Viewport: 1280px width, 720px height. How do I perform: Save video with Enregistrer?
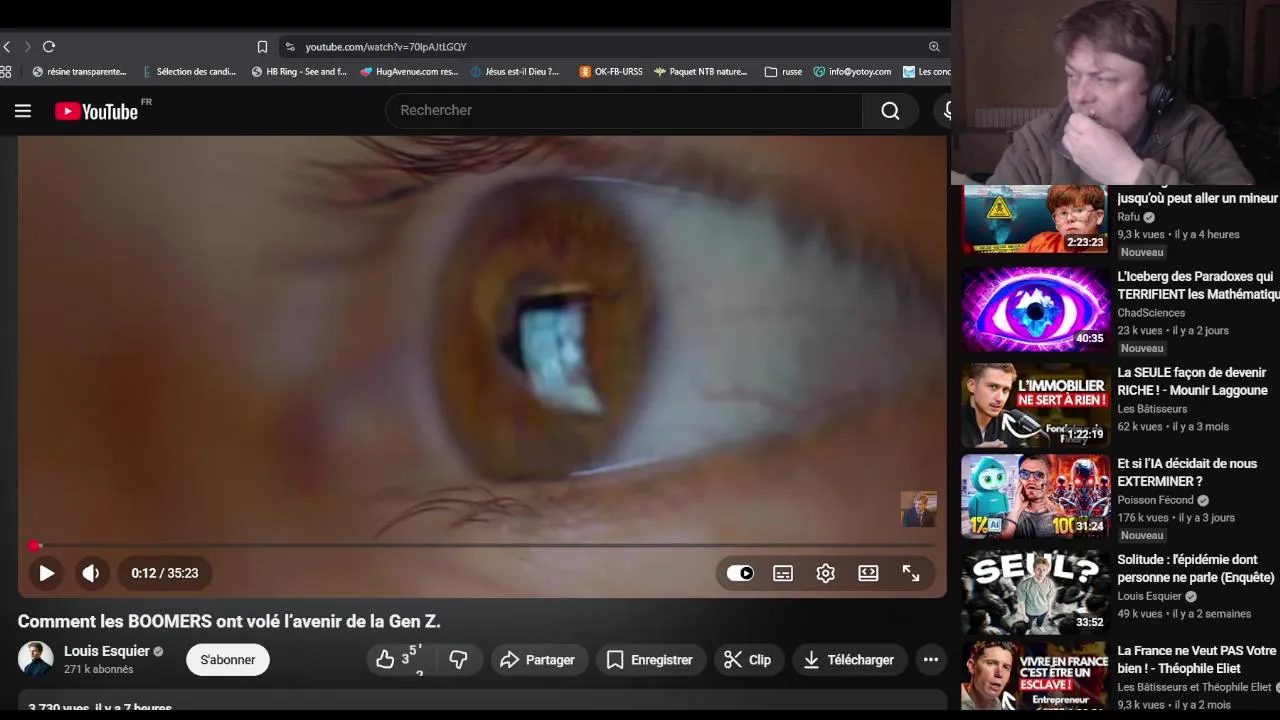(650, 659)
